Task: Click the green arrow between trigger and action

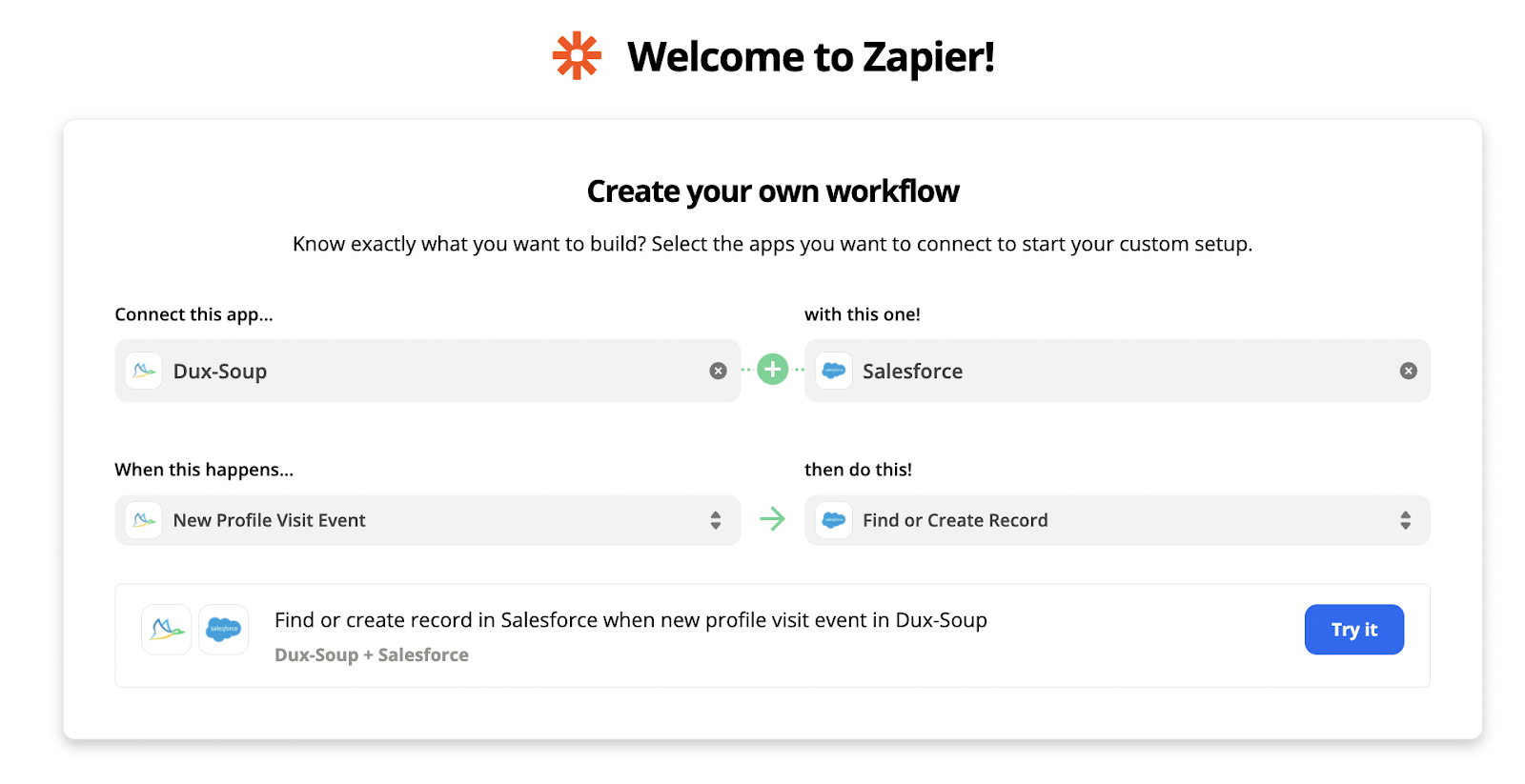Action: tap(772, 519)
